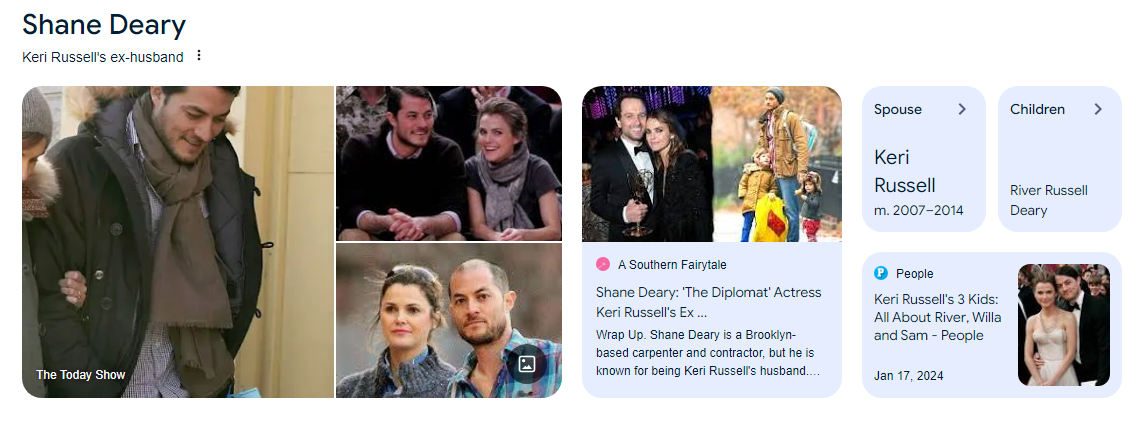Viewport: 1144px width, 421px height.
Task: Open 'Shane Deary: The Diplomat Actress' article
Action: [708, 302]
